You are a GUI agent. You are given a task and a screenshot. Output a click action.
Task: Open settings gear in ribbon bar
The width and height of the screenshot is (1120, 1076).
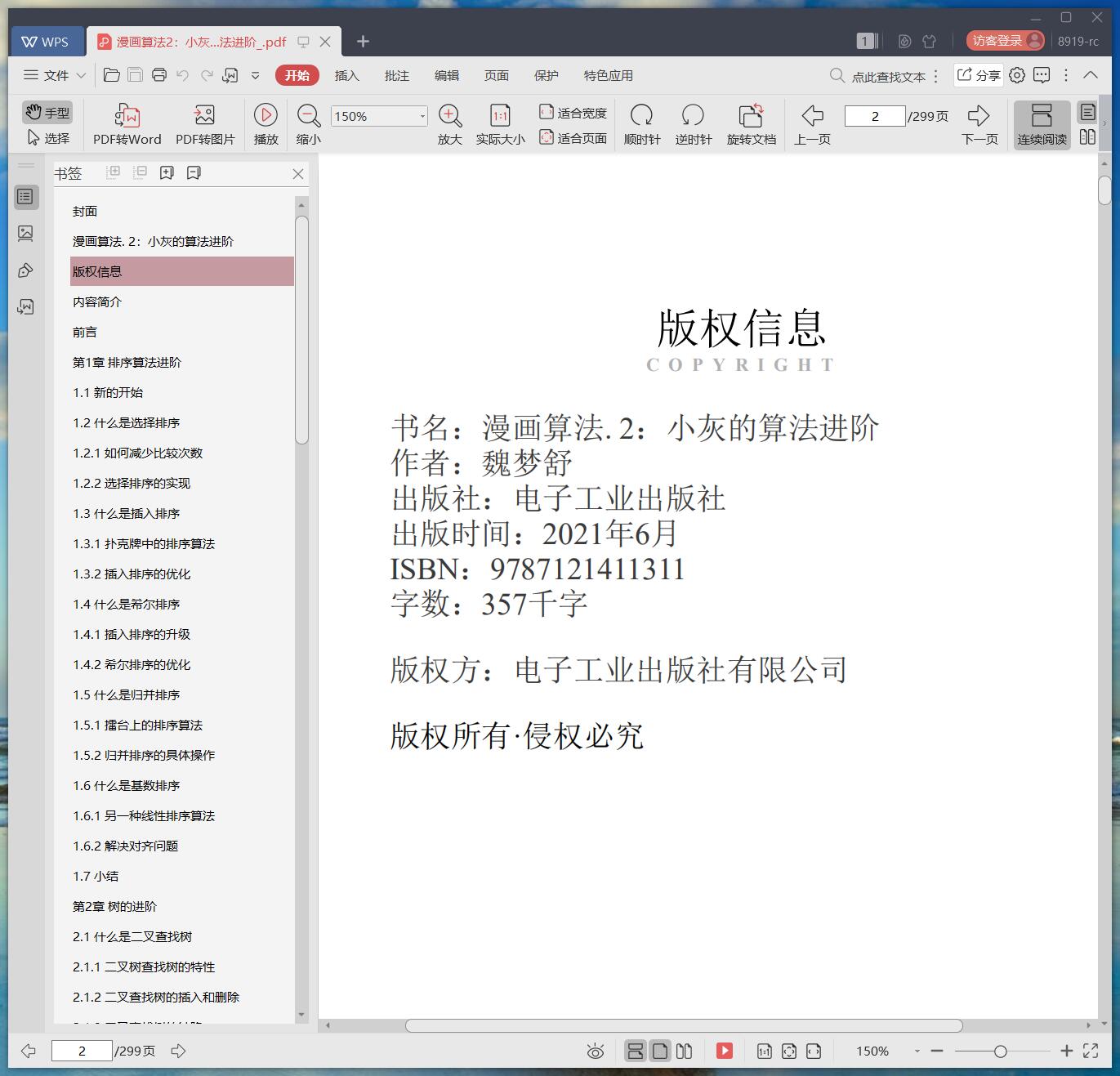(x=1017, y=75)
